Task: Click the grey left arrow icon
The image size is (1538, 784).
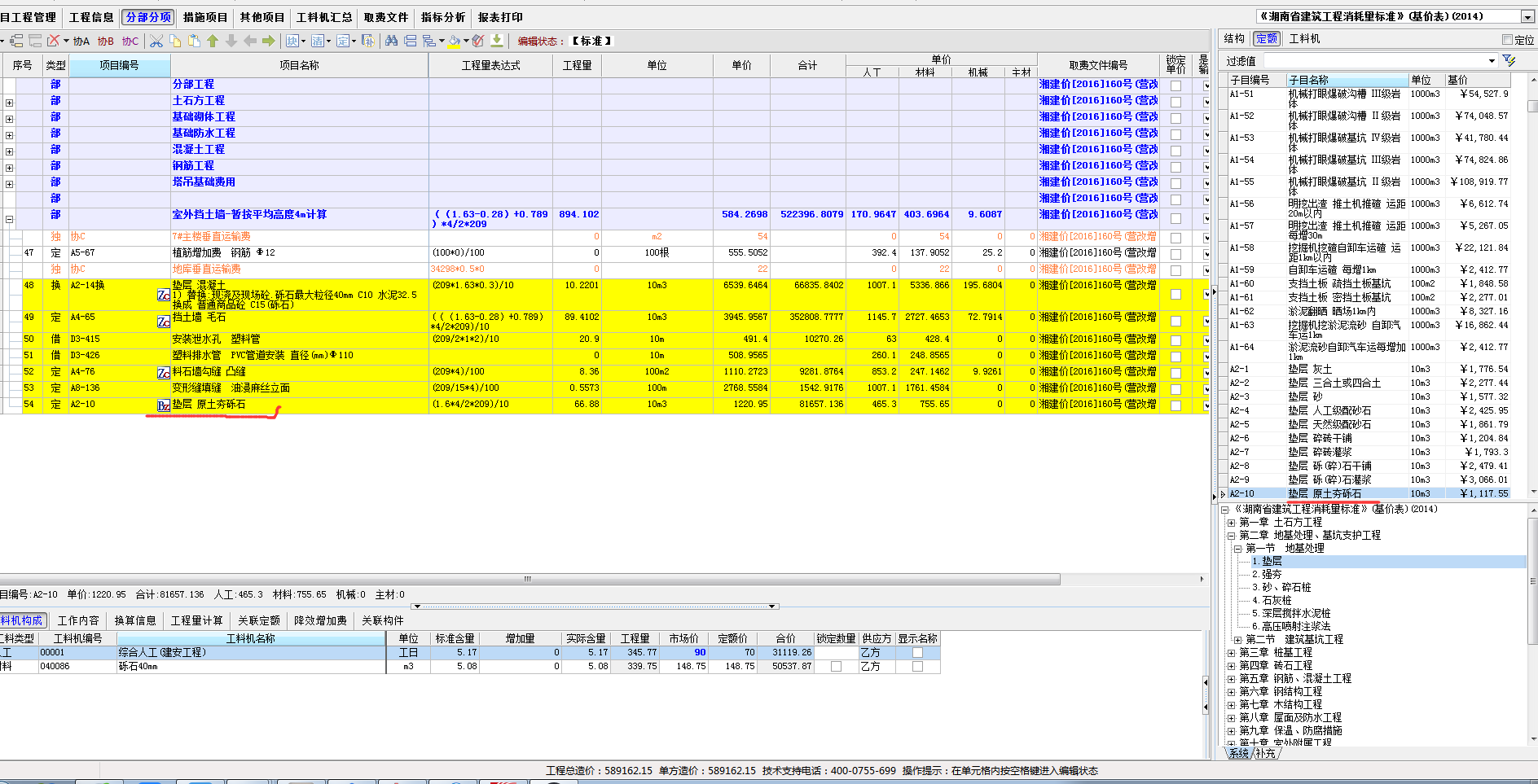Action: (250, 41)
